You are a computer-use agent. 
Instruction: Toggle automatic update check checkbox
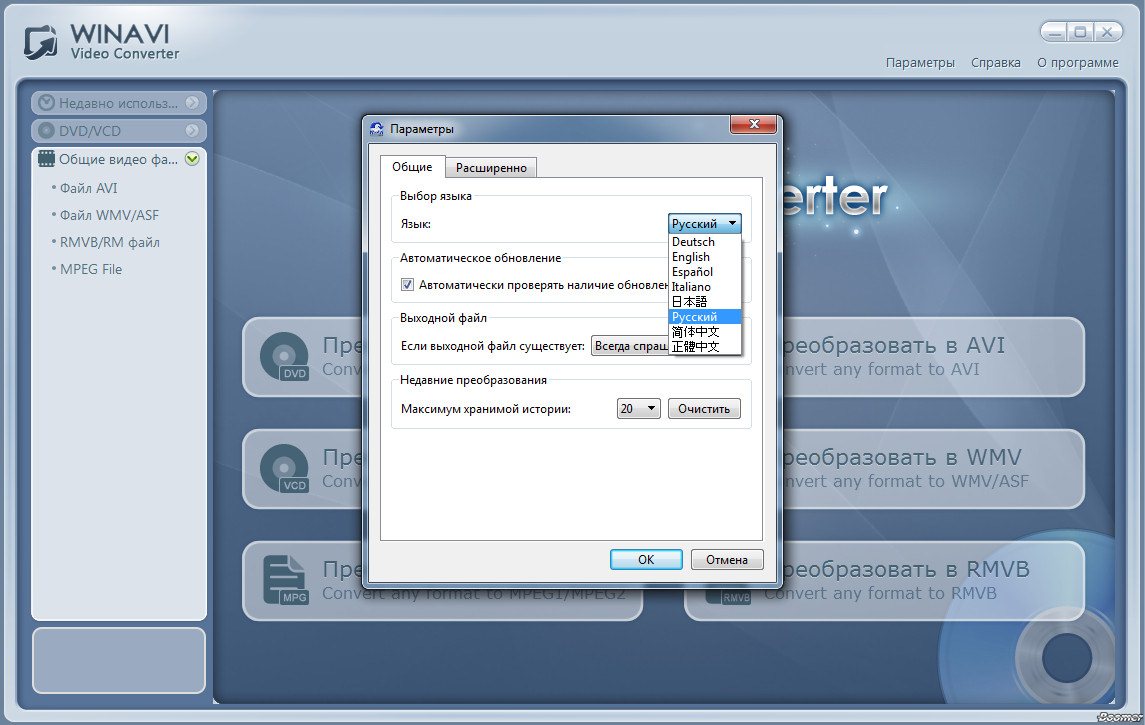(x=407, y=285)
